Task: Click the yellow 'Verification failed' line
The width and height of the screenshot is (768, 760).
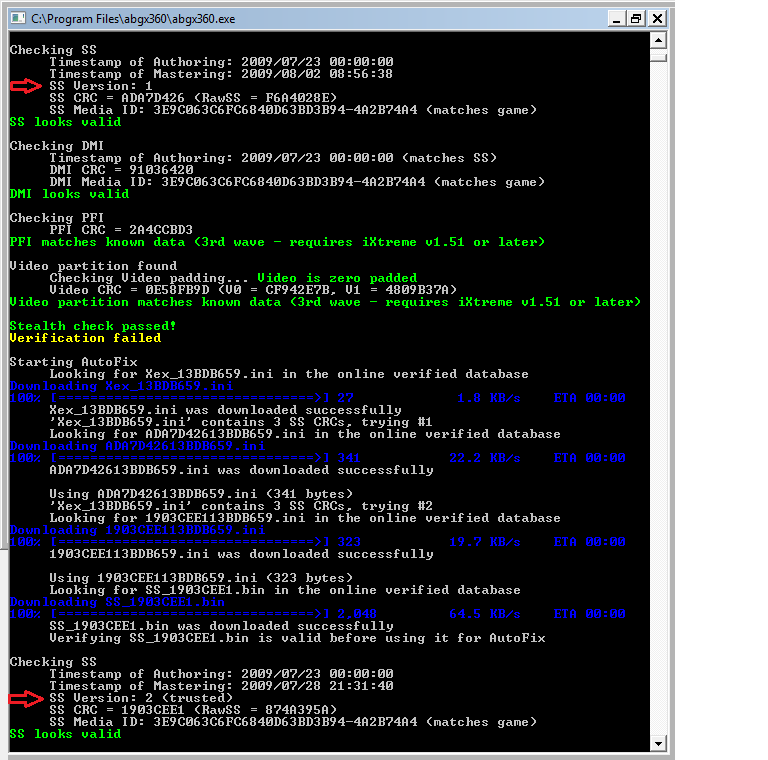Action: pos(85,338)
